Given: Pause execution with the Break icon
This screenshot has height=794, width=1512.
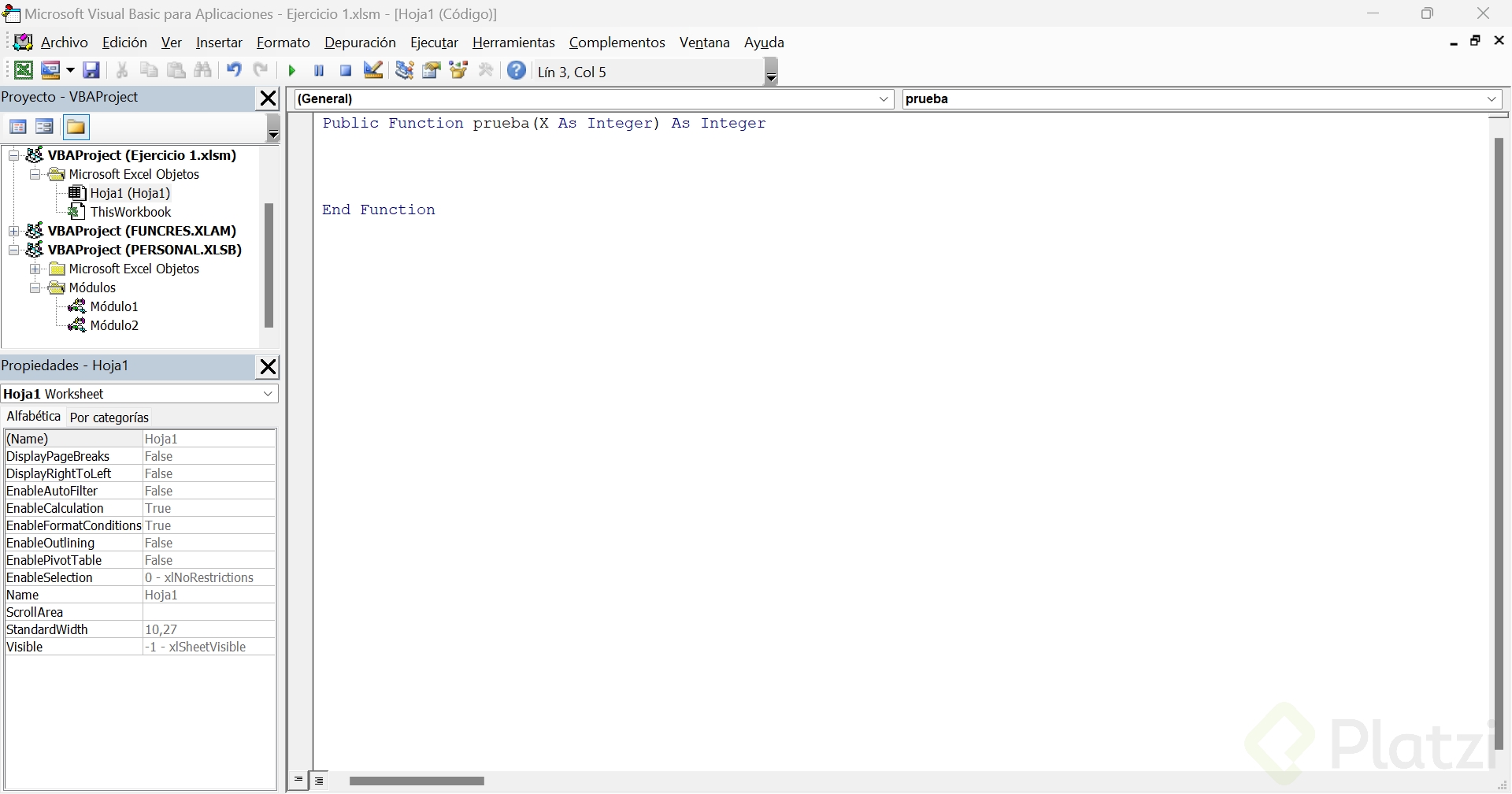Looking at the screenshot, I should 319,71.
